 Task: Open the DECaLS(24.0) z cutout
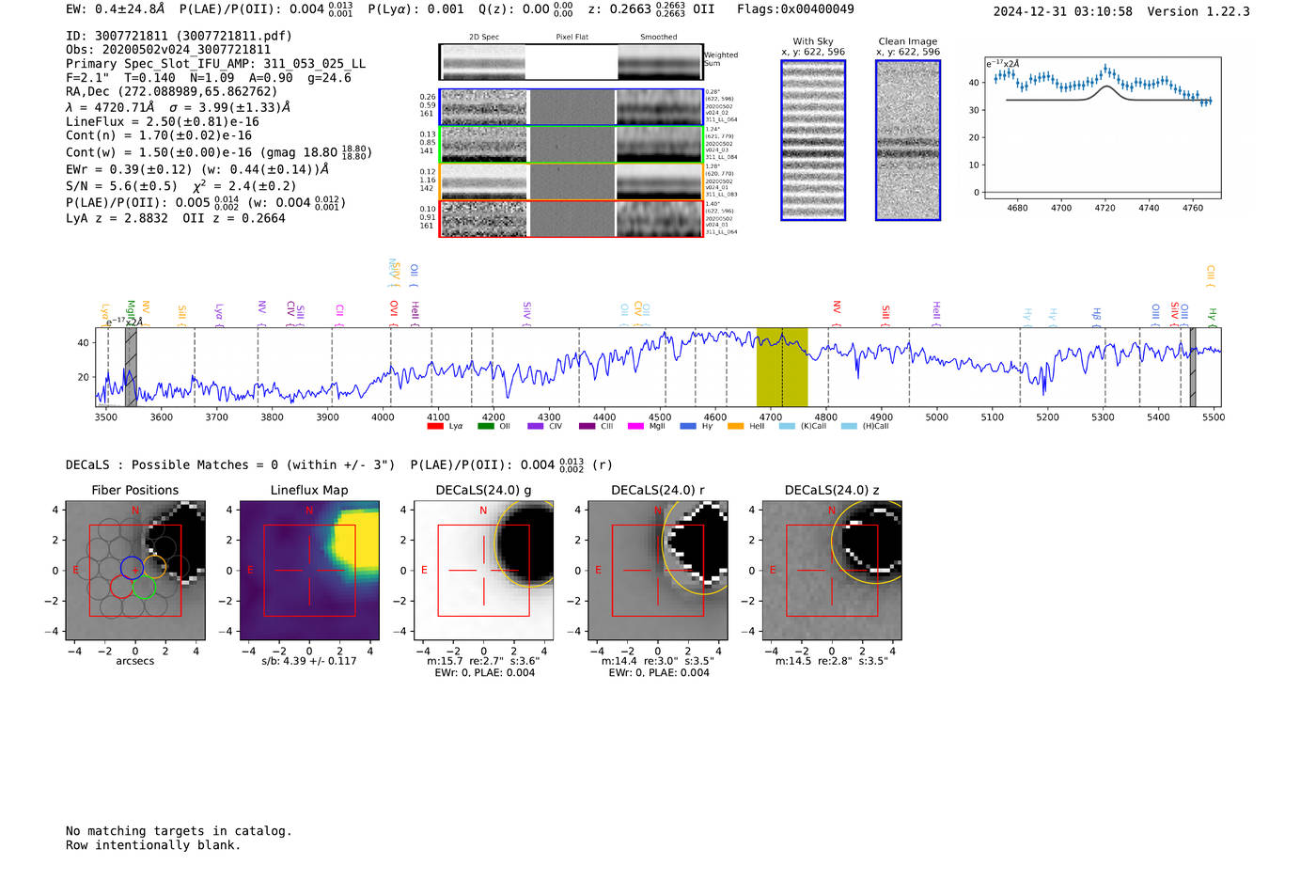(831, 571)
